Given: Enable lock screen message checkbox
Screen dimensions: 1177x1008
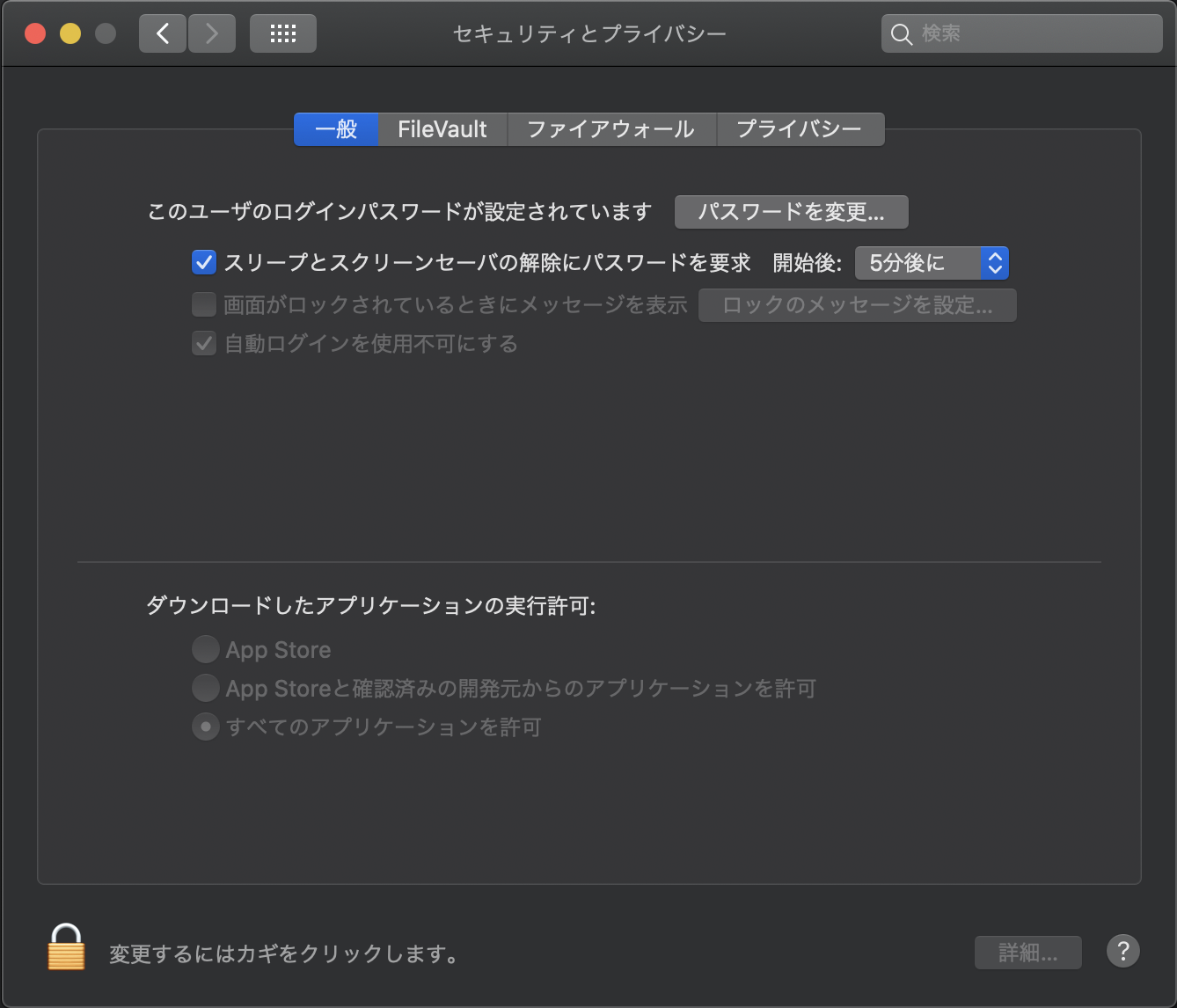Looking at the screenshot, I should pos(204,304).
